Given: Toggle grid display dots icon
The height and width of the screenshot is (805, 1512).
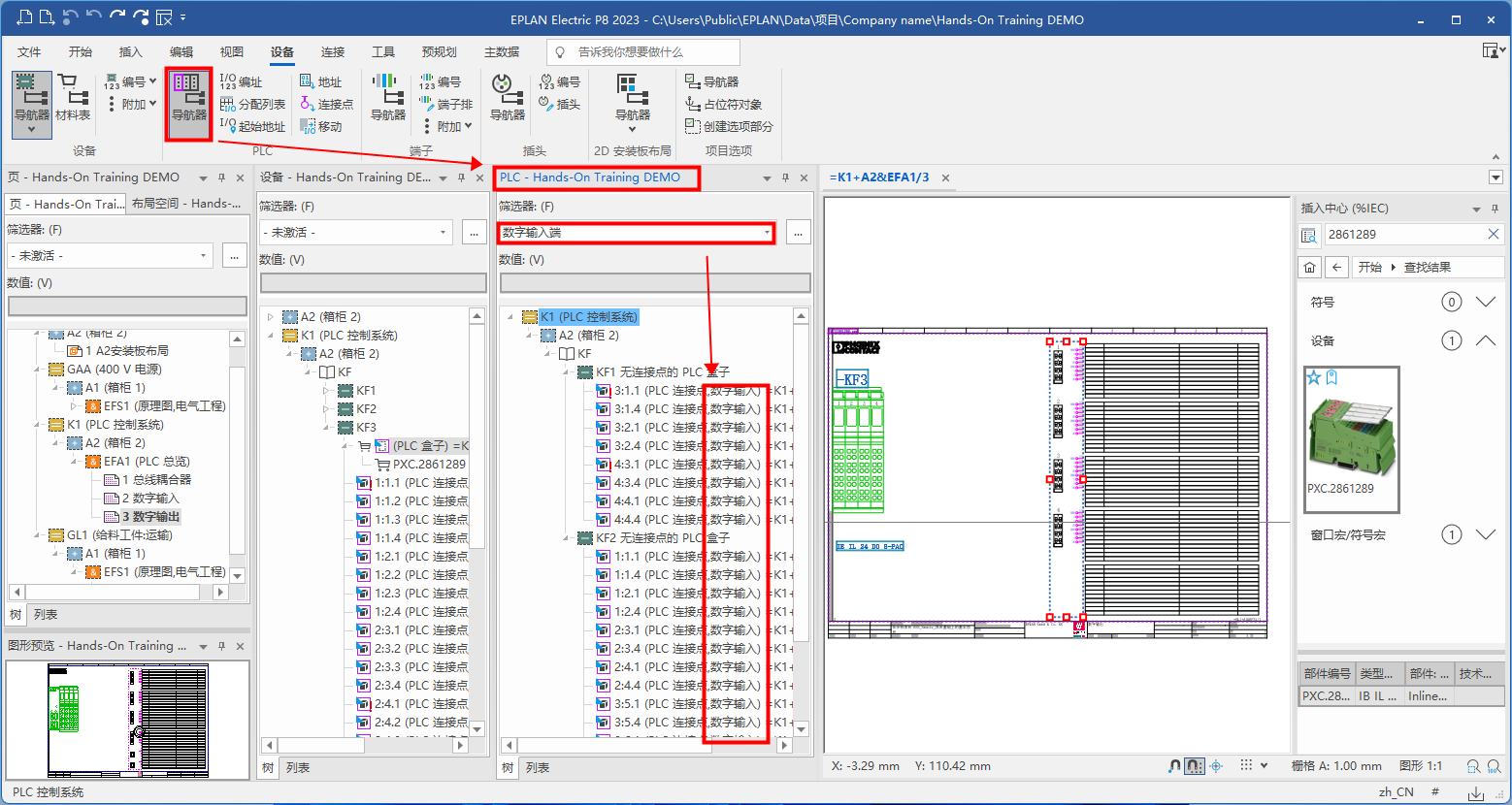Looking at the screenshot, I should pyautogui.click(x=1247, y=765).
